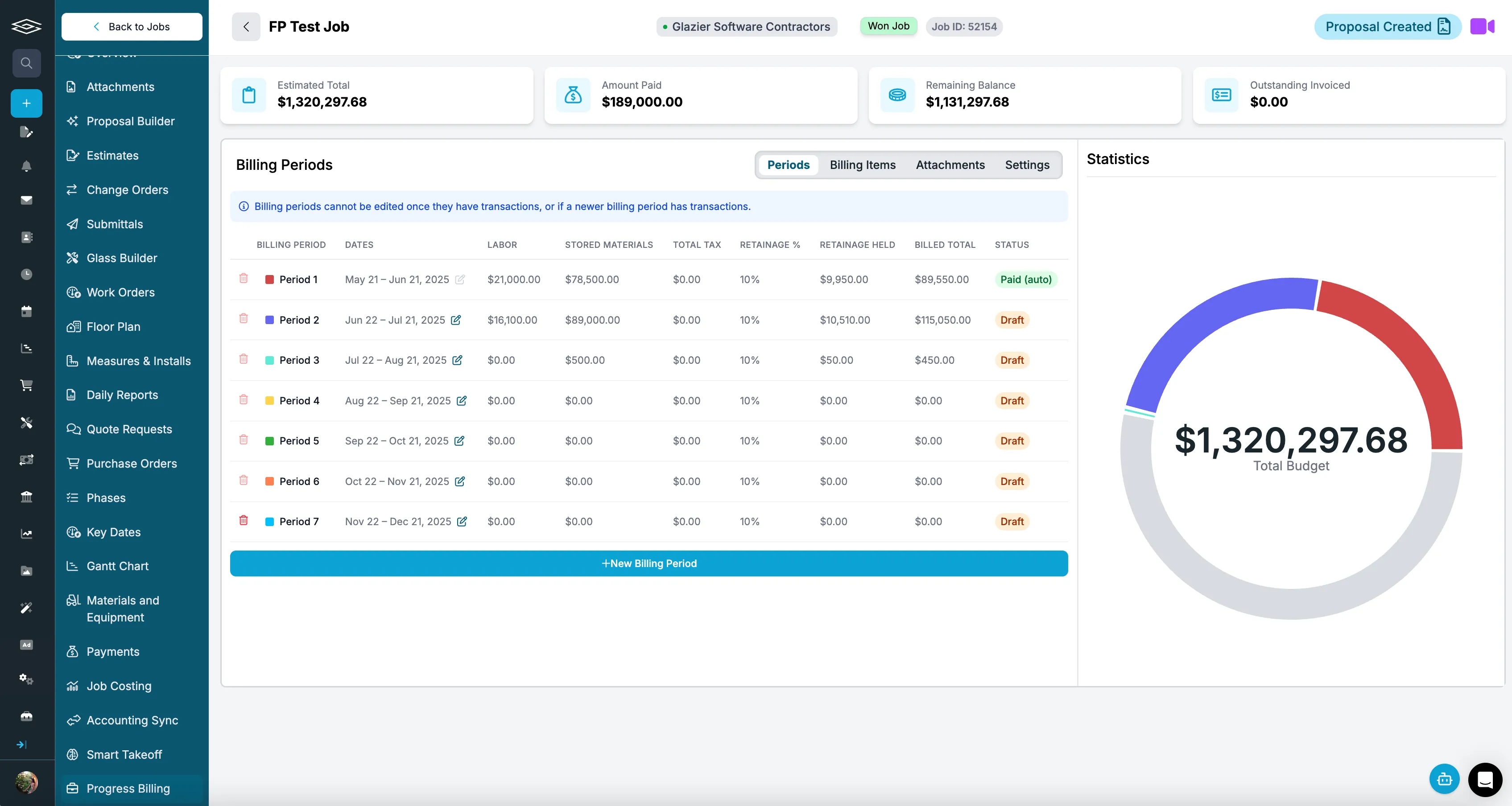Screen dimensions: 1512x806
Task: Click the Won Job status badge
Action: pyautogui.click(x=888, y=26)
